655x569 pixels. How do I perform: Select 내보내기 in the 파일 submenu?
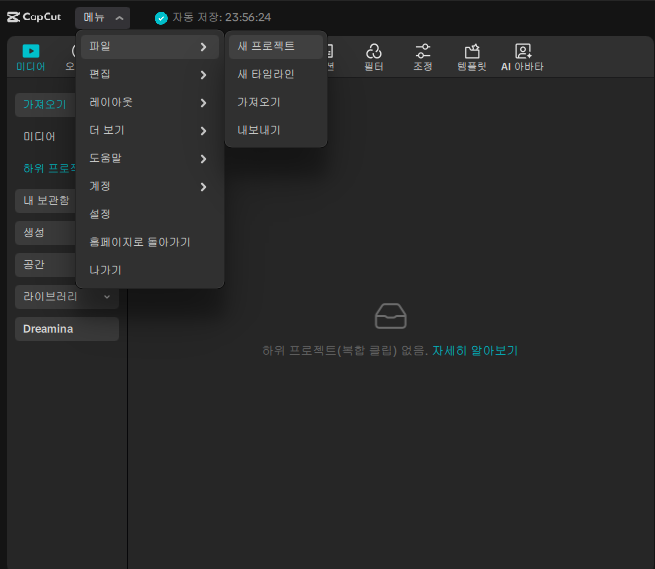[276, 130]
